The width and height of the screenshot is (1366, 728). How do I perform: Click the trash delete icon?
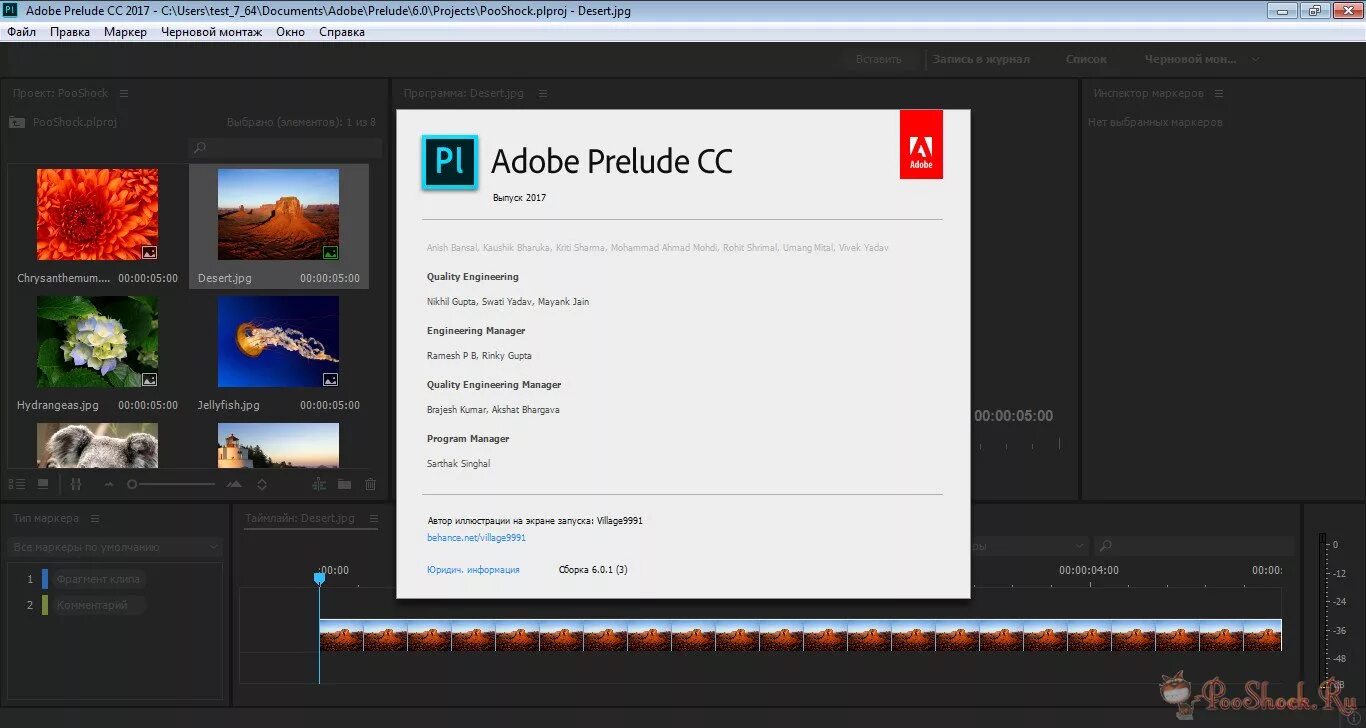[x=370, y=484]
